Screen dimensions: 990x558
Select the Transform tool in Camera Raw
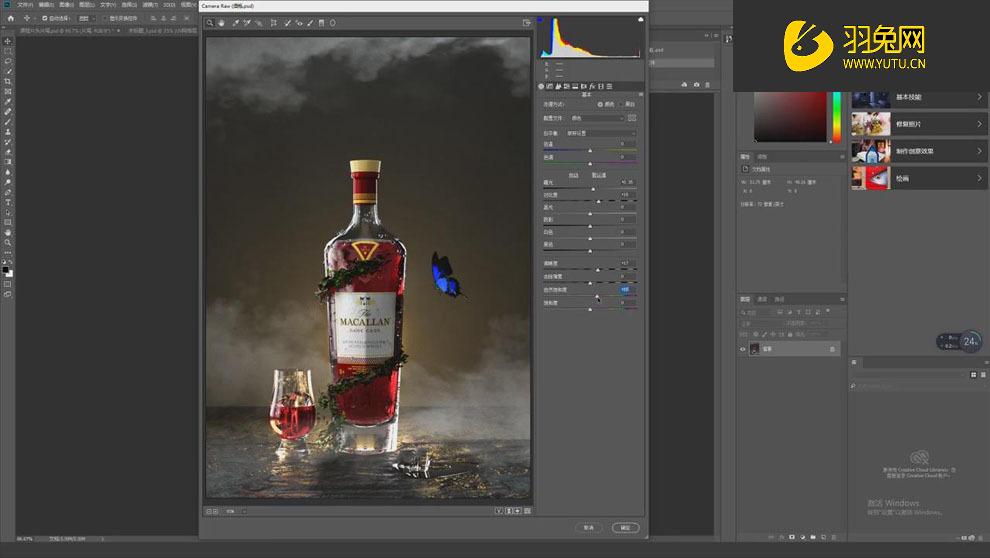[273, 23]
